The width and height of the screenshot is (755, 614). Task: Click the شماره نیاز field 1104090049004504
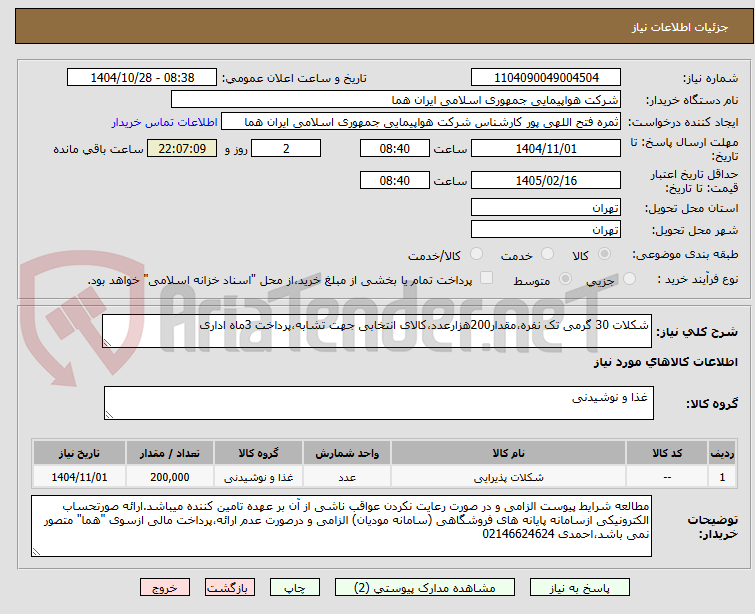coord(546,78)
